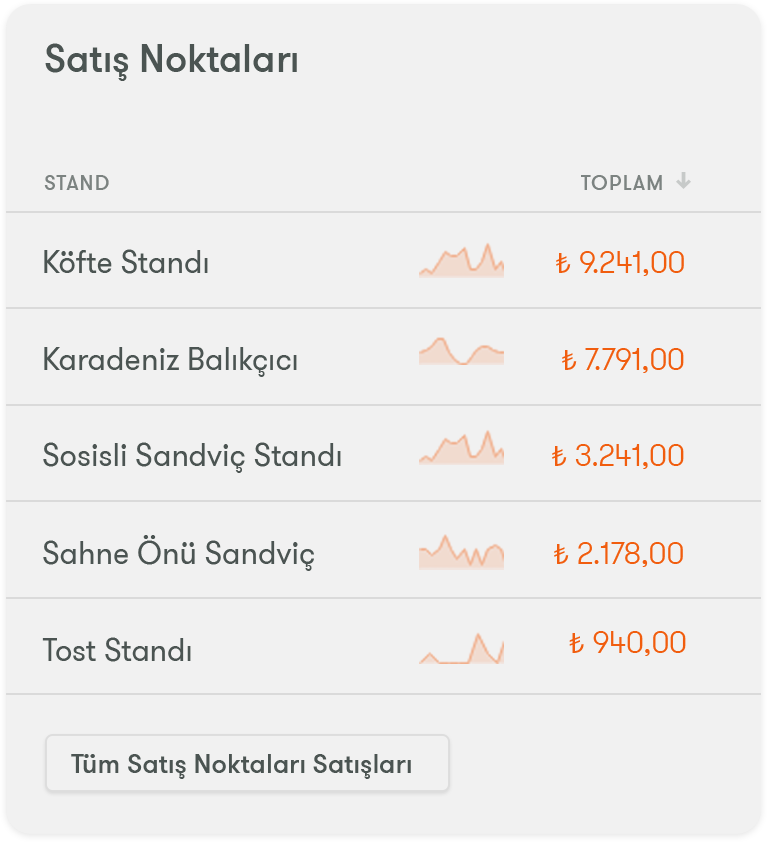Click the ₺ 2.178,00 total amount
This screenshot has width=767, height=842.
618,553
